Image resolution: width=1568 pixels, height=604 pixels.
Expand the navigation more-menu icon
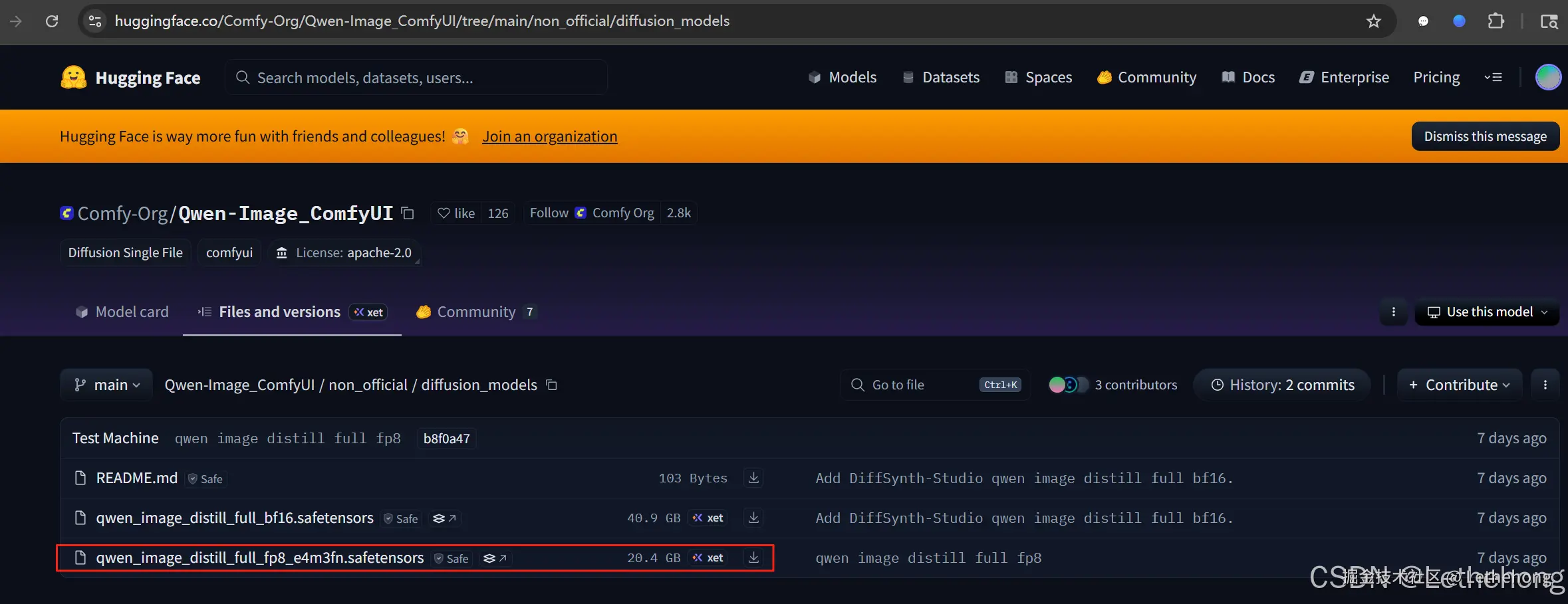tap(1493, 77)
